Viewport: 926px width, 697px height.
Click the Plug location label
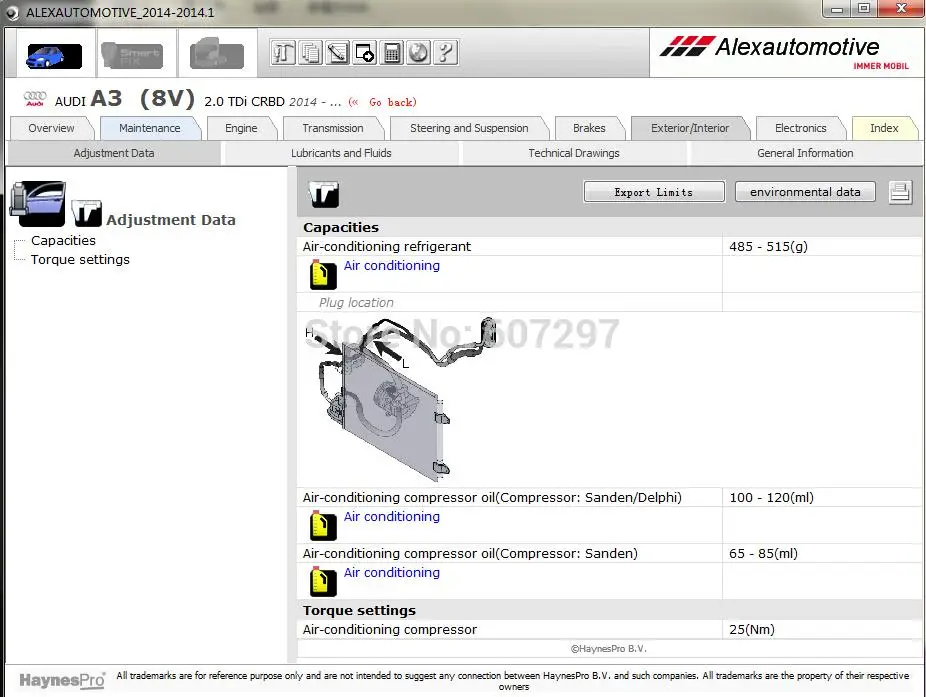coord(356,302)
